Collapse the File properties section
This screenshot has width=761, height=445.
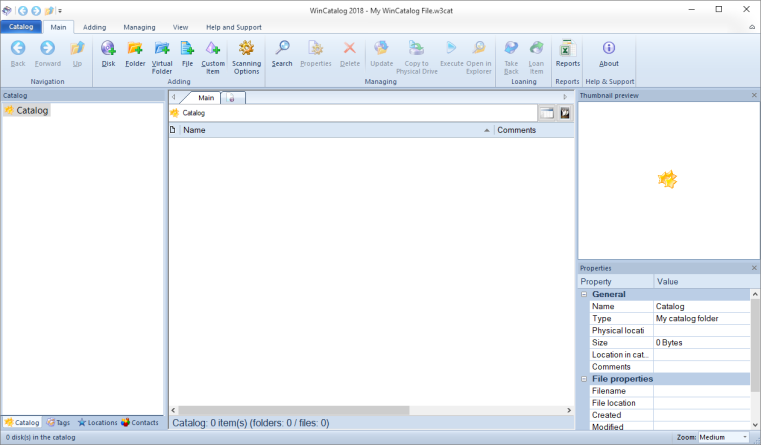pyautogui.click(x=584, y=379)
